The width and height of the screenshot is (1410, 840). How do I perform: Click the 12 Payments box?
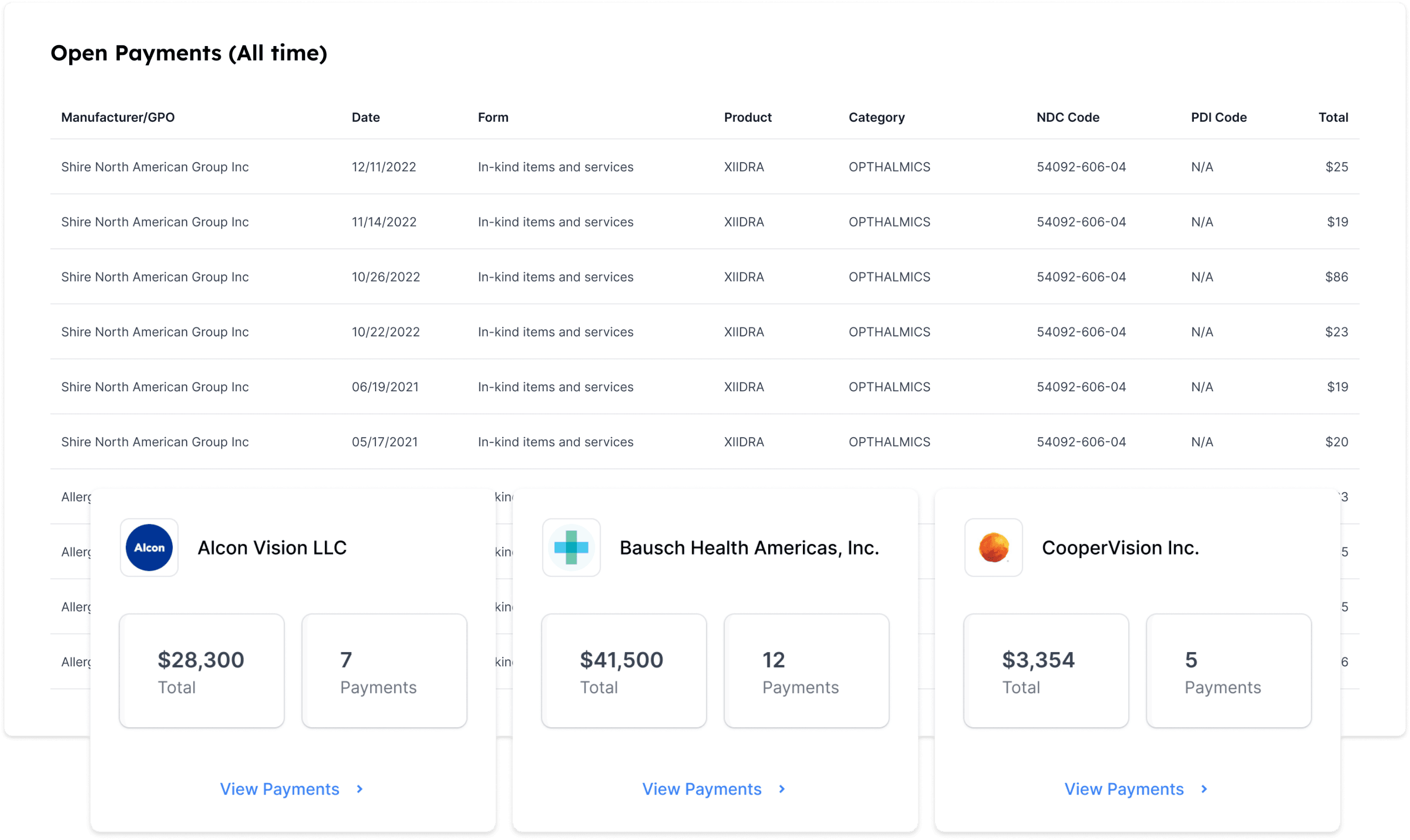pyautogui.click(x=806, y=670)
